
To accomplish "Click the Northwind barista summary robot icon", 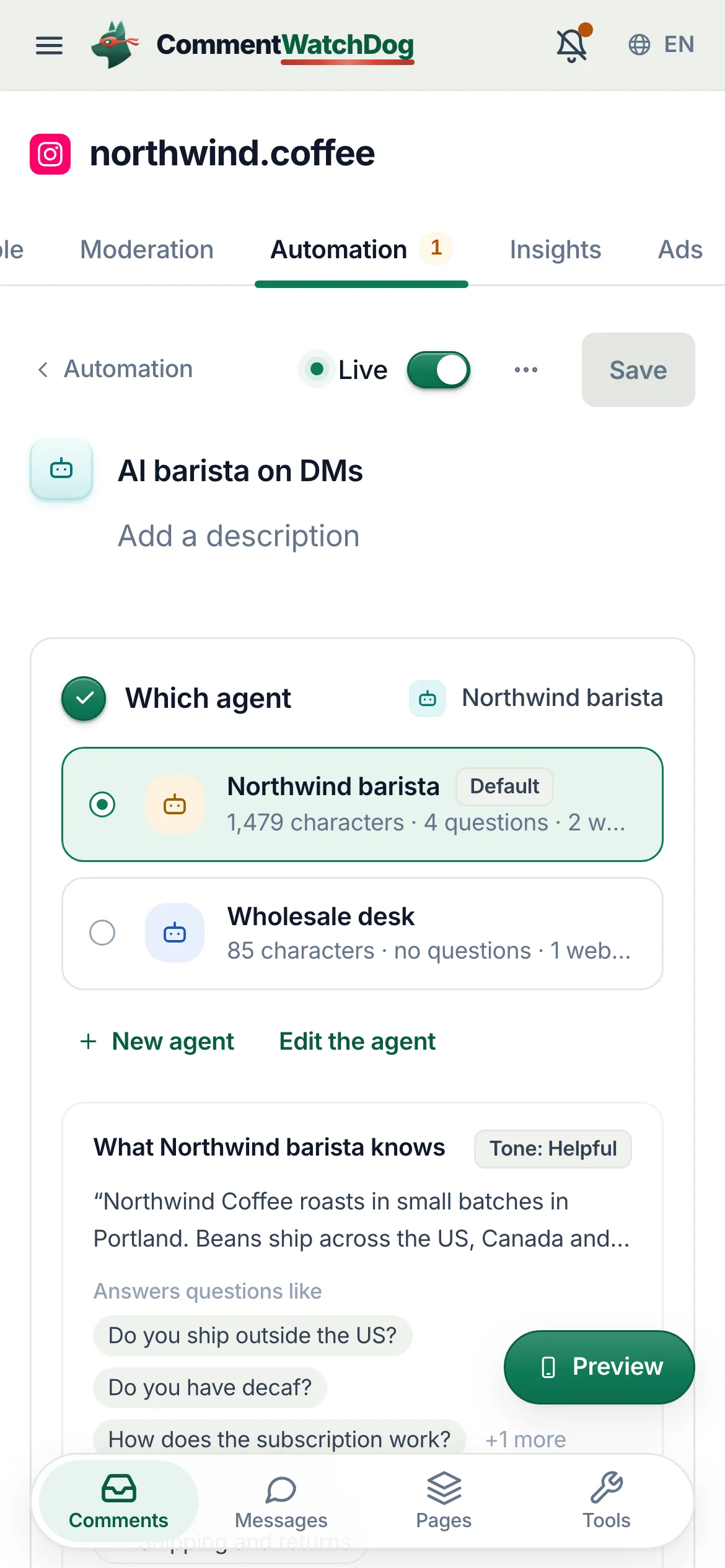I will click(428, 699).
